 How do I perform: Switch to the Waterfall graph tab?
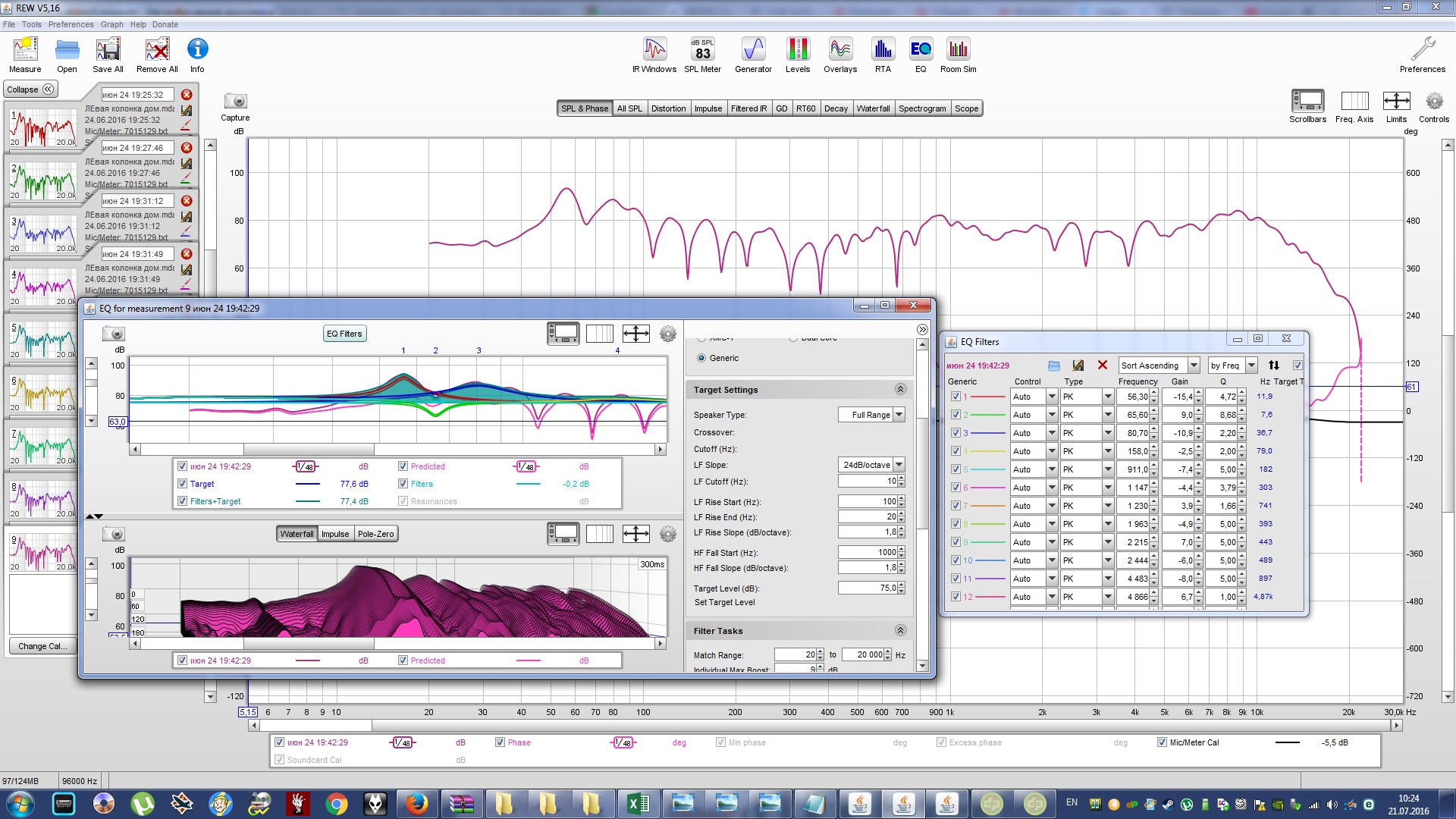[873, 108]
